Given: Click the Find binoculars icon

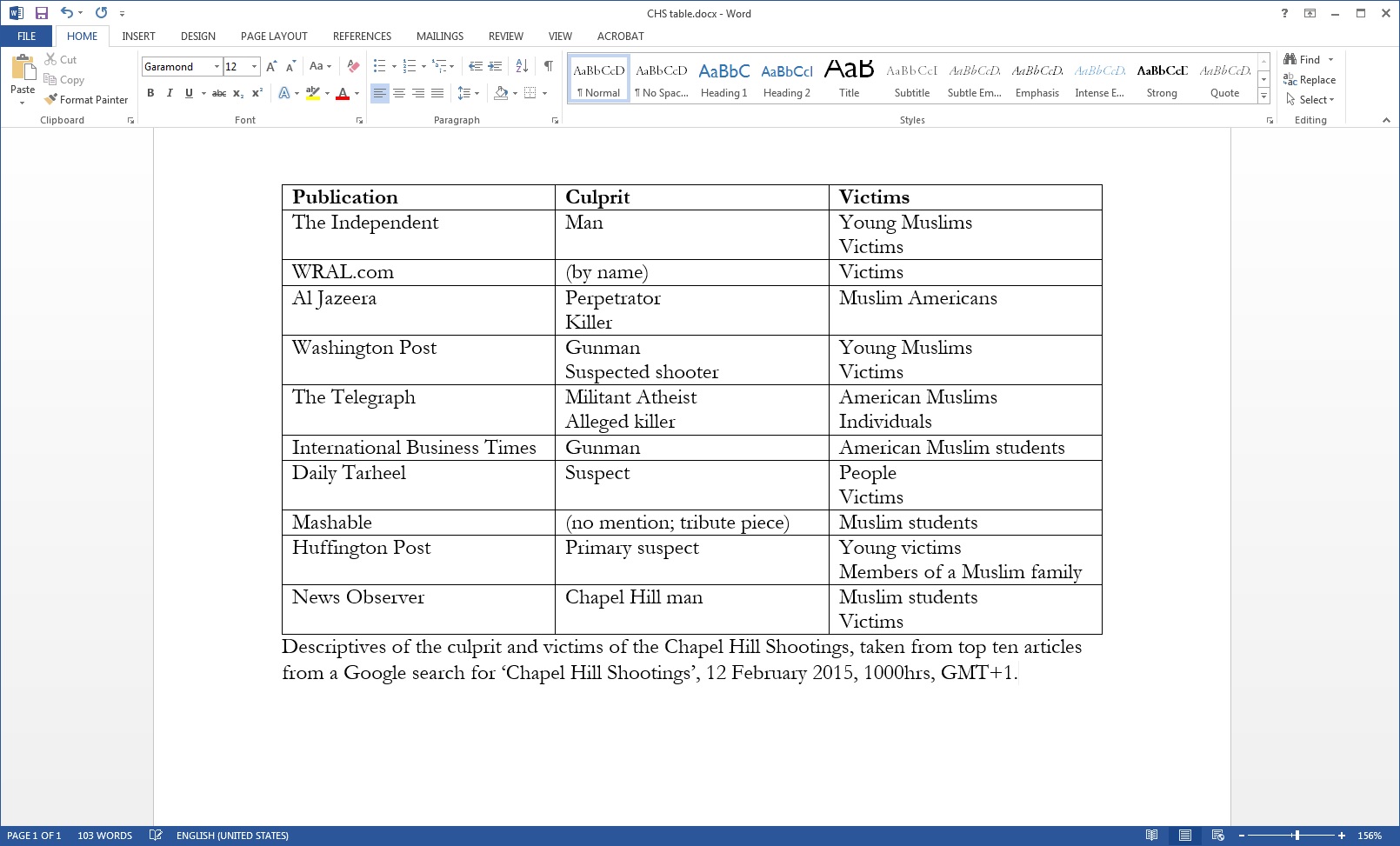Looking at the screenshot, I should click(x=1290, y=59).
